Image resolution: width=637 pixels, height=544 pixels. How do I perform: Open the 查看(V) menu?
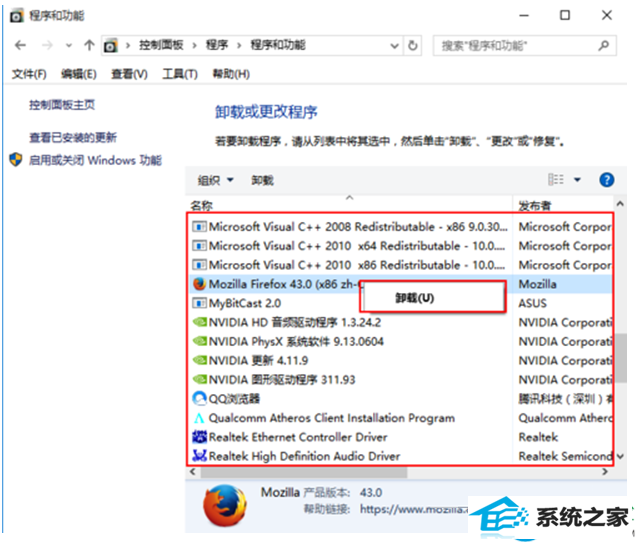[x=129, y=74]
